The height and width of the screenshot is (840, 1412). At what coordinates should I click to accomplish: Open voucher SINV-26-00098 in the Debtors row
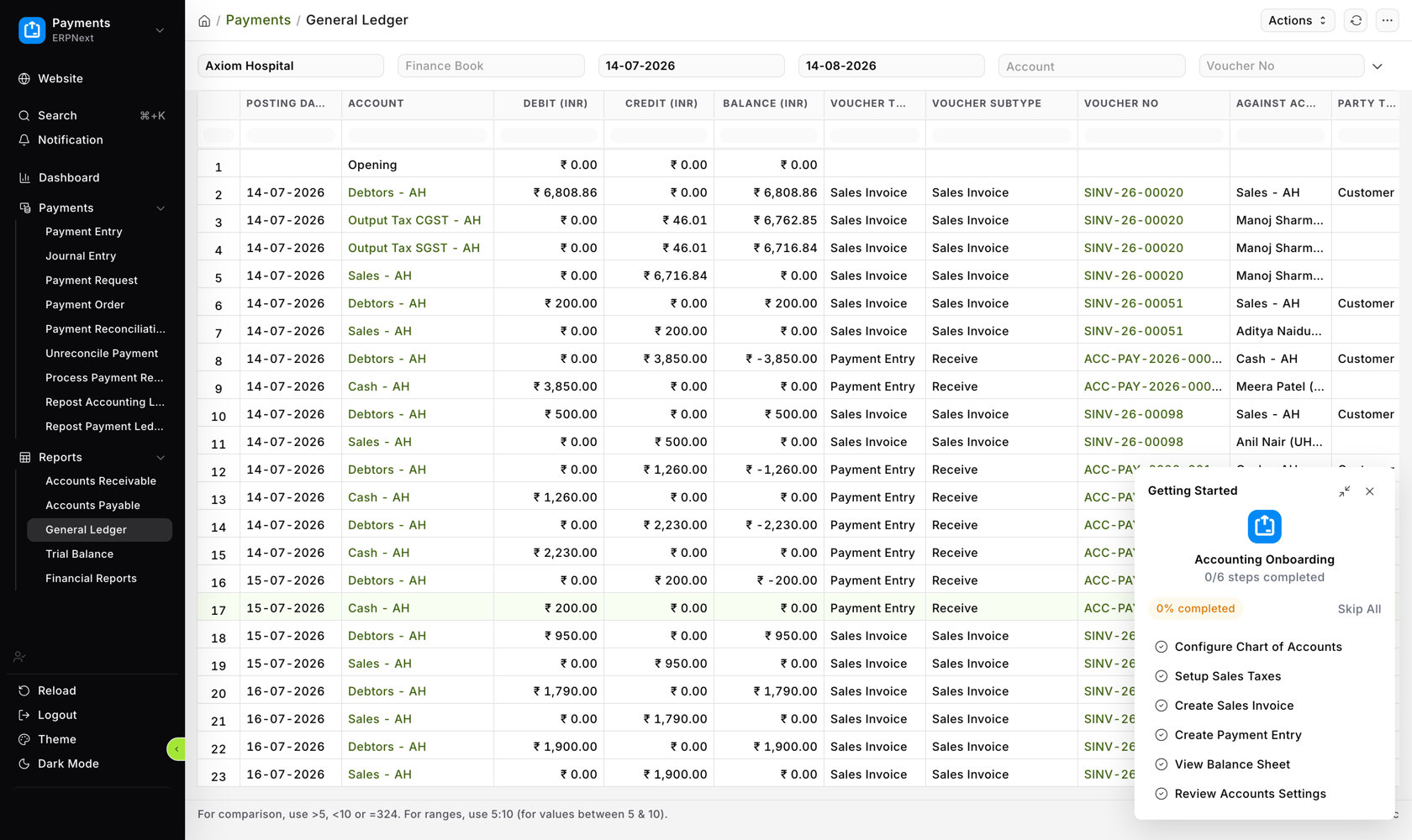pos(1134,414)
